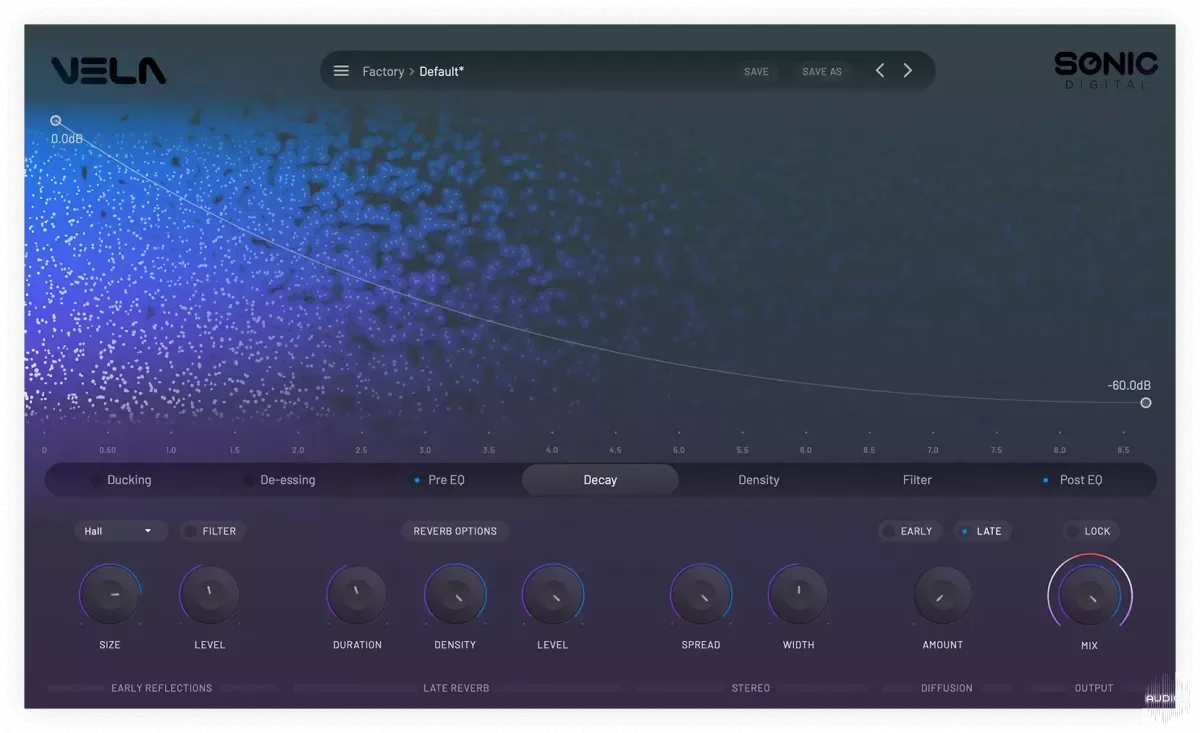
Task: Click the EARLY REFLECTIONS section label
Action: tap(162, 688)
